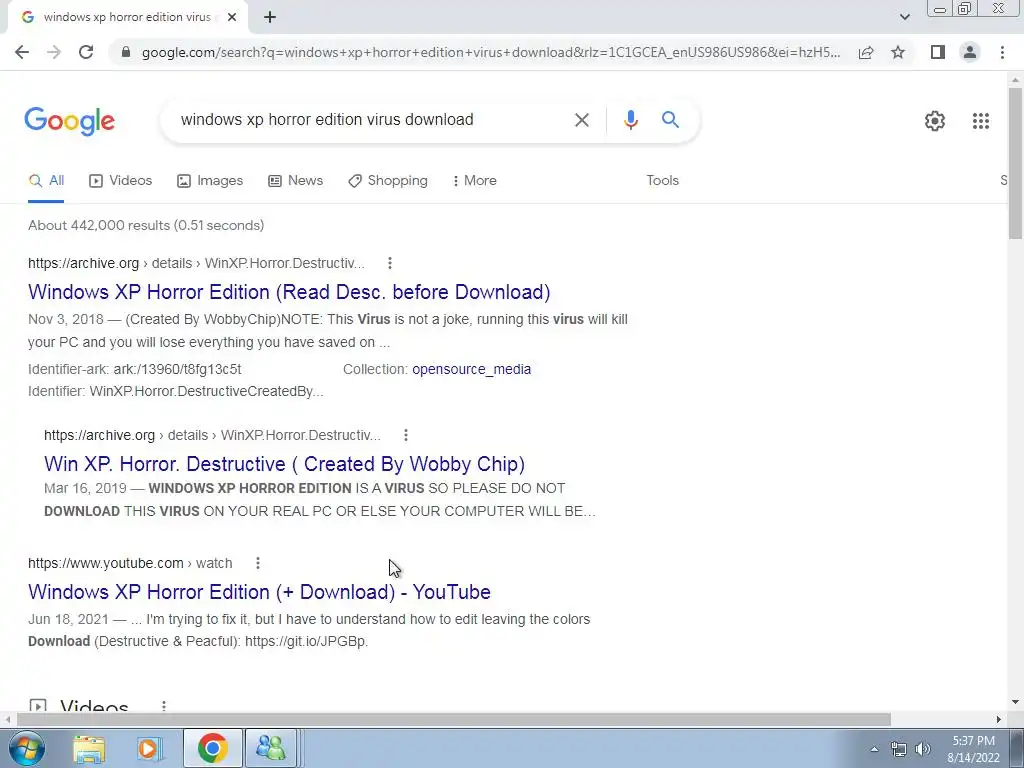
Task: Open File Explorer from the taskbar
Action: 89,748
